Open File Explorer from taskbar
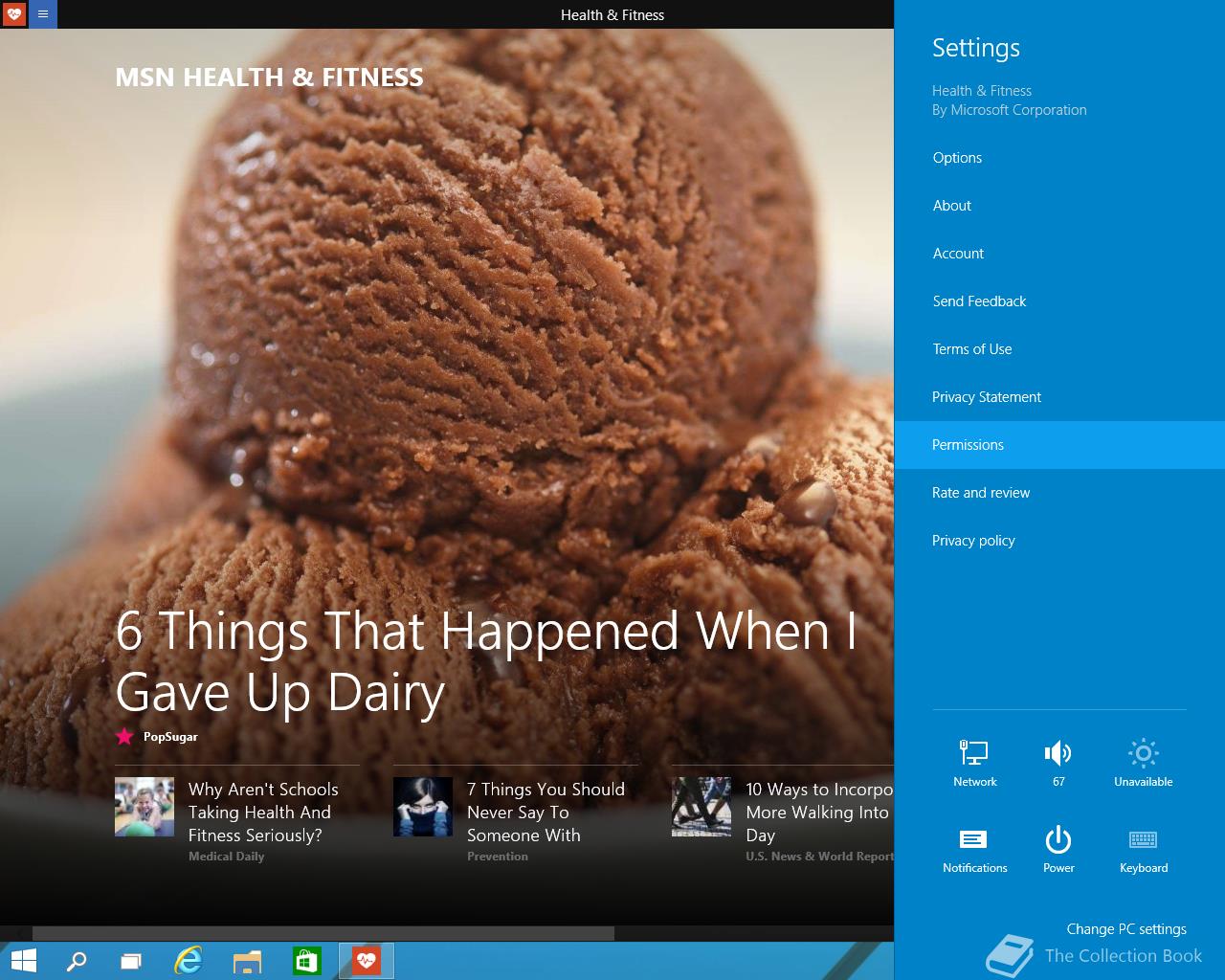Screen dimensions: 1225x980 (x=248, y=960)
